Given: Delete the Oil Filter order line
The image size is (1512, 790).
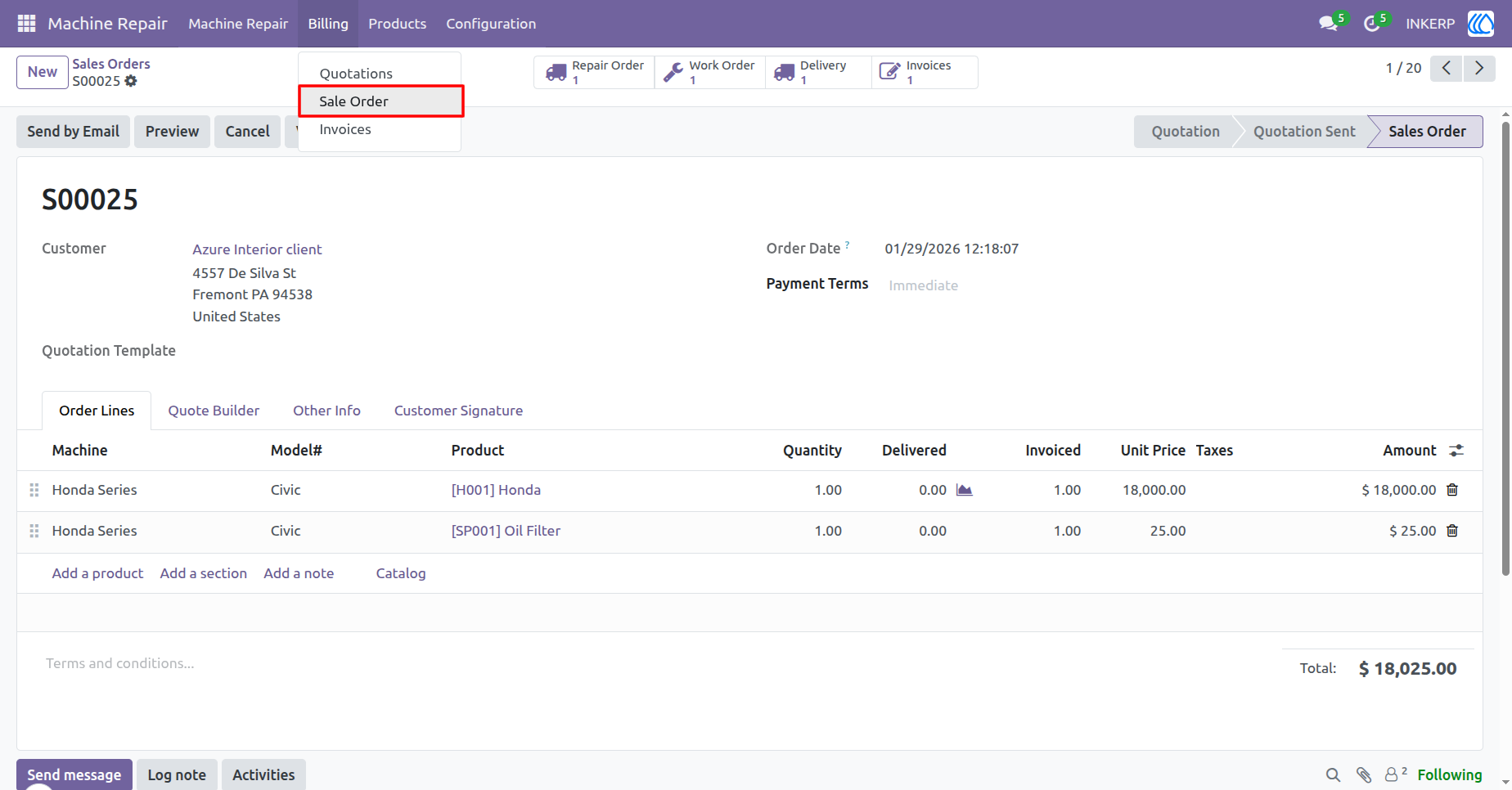Looking at the screenshot, I should pyautogui.click(x=1452, y=531).
